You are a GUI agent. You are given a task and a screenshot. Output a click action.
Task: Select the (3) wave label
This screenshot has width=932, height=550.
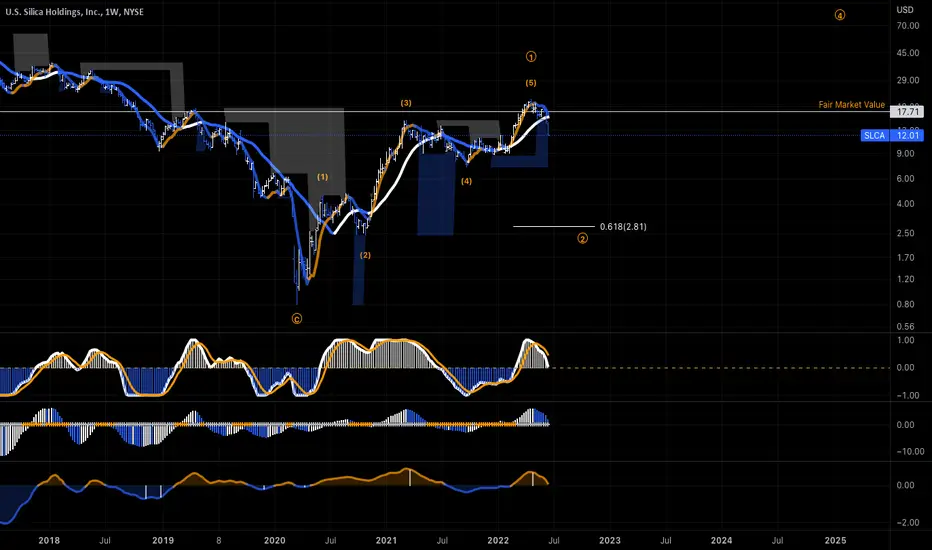pyautogui.click(x=405, y=103)
